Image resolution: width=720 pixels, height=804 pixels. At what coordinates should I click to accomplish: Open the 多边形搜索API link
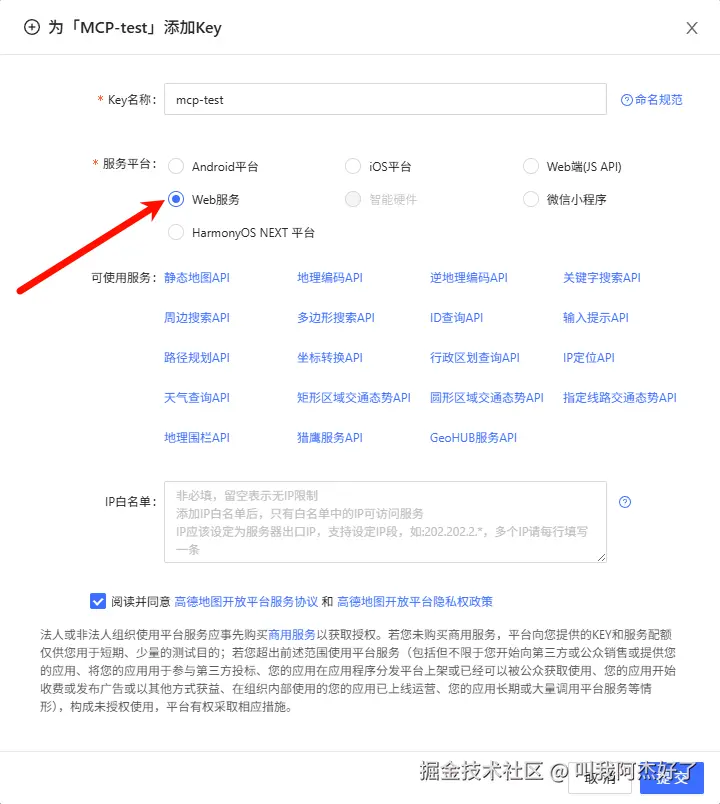(x=336, y=318)
